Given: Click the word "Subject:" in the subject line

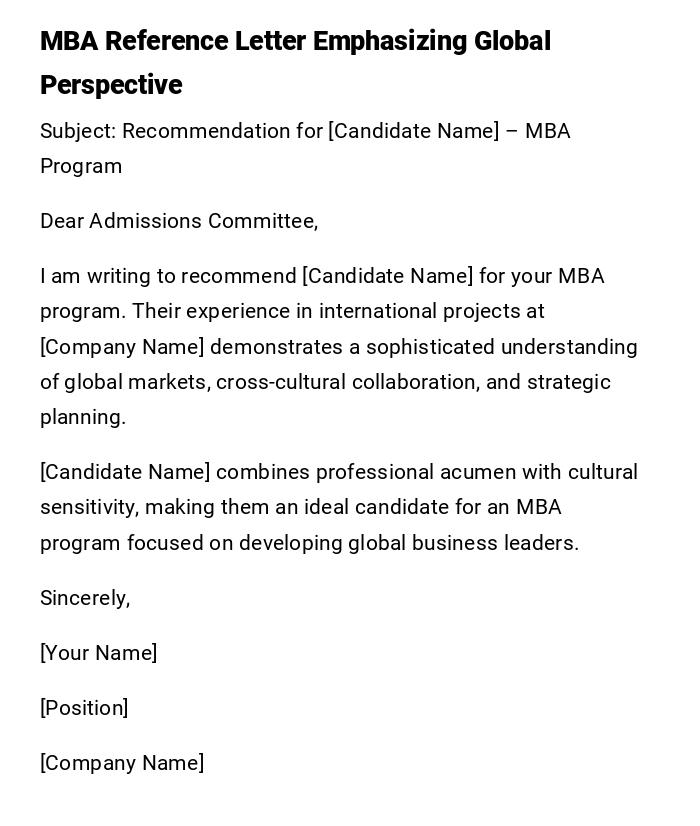Looking at the screenshot, I should click(x=78, y=132).
